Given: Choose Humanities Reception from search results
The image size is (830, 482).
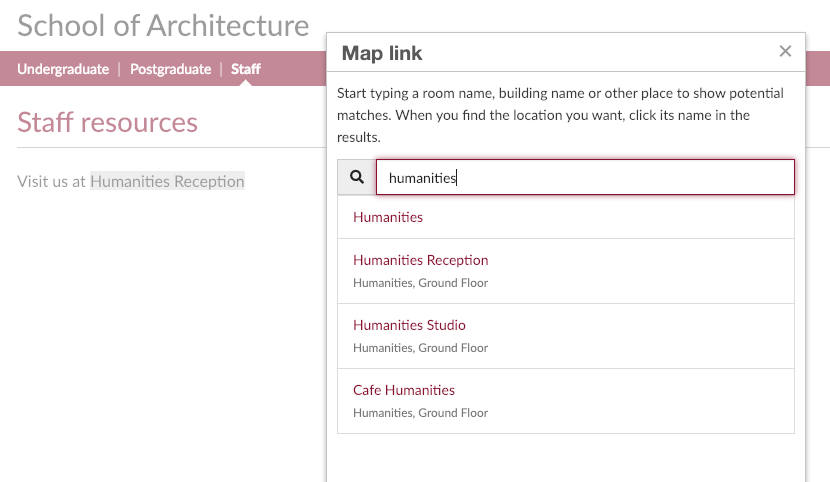Looking at the screenshot, I should pos(421,260).
